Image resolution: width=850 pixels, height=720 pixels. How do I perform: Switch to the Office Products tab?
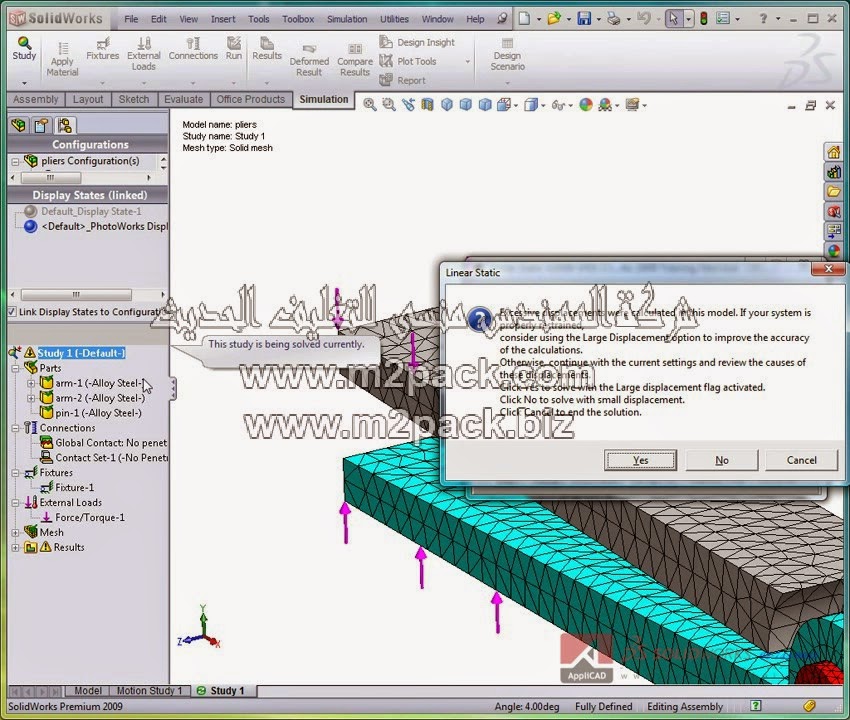[x=250, y=99]
